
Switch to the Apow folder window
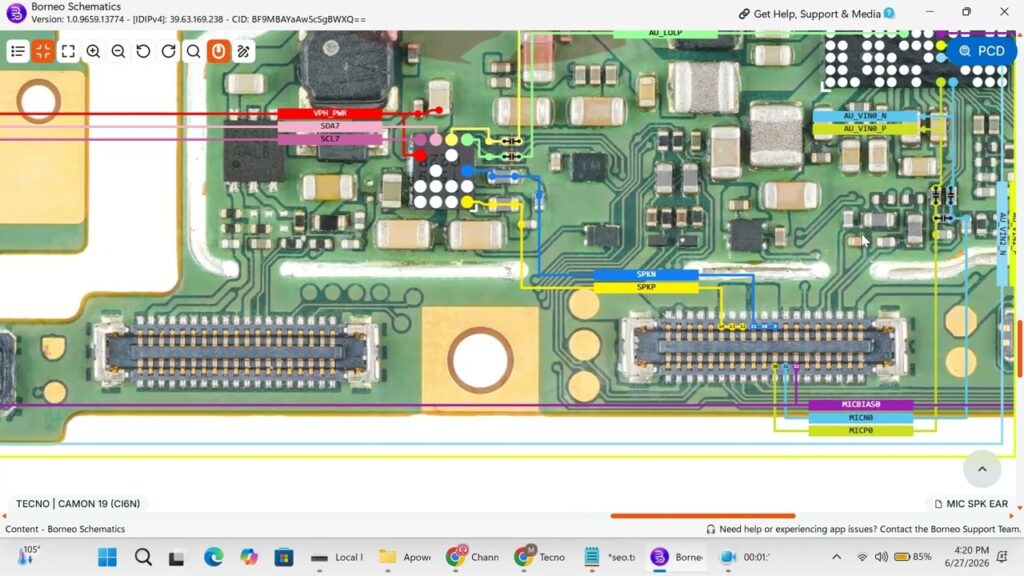pyautogui.click(x=404, y=557)
